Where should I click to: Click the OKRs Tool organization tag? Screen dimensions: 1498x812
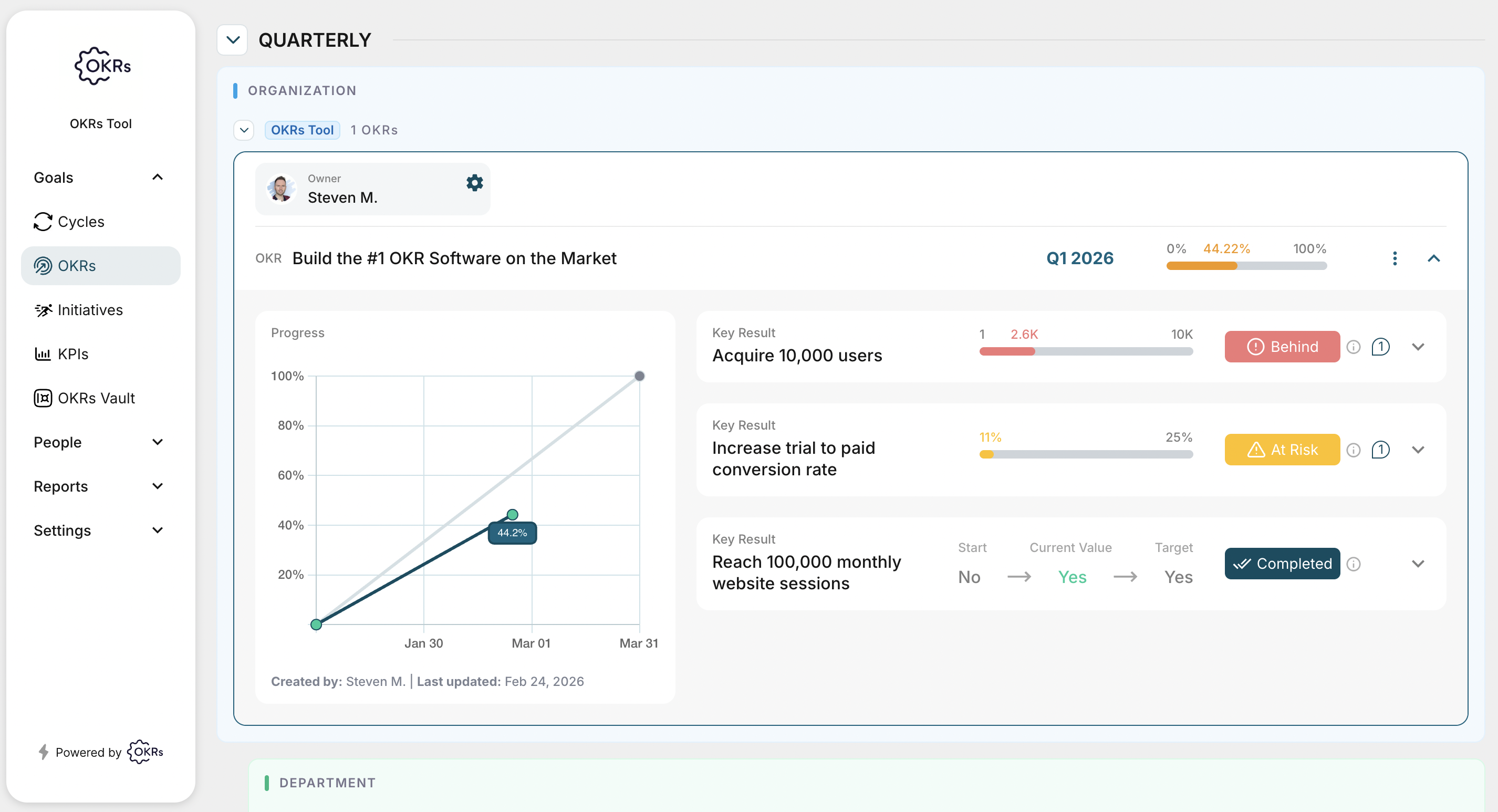click(x=302, y=130)
